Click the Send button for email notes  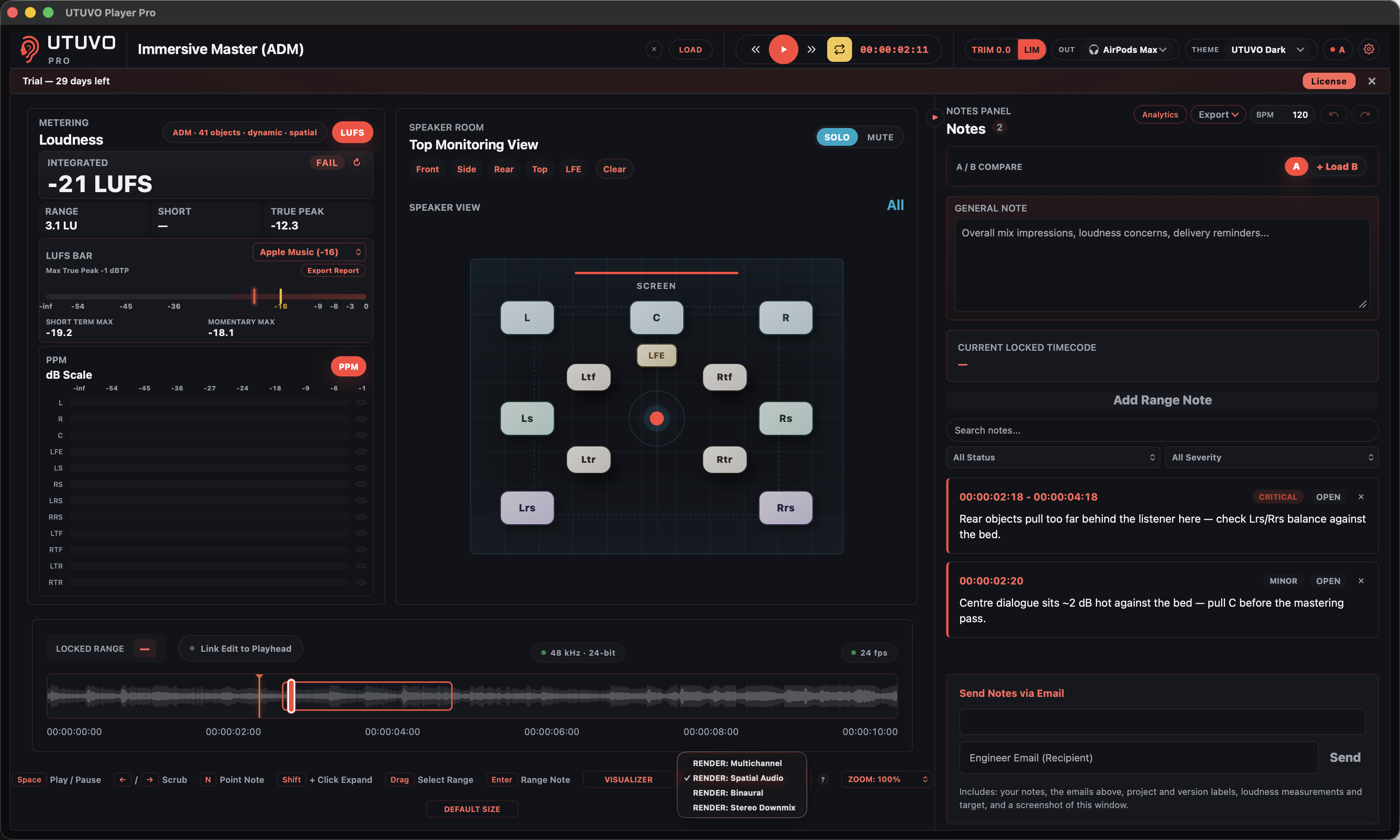(x=1344, y=757)
